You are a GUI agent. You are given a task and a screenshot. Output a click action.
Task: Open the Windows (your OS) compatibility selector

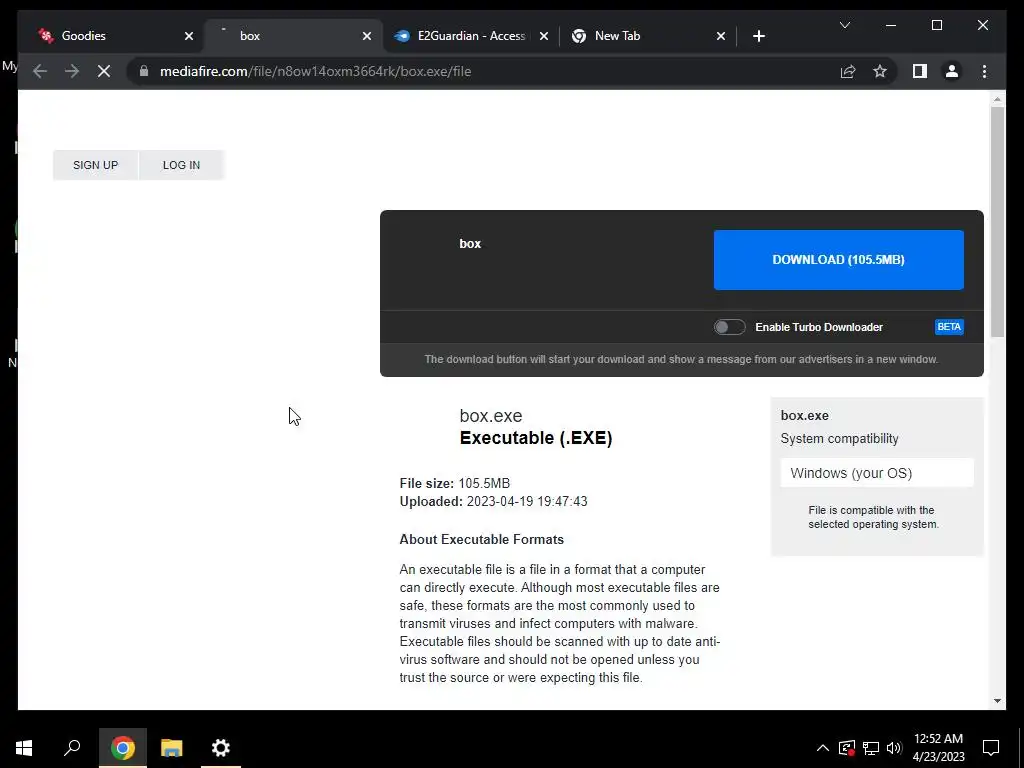point(877,473)
